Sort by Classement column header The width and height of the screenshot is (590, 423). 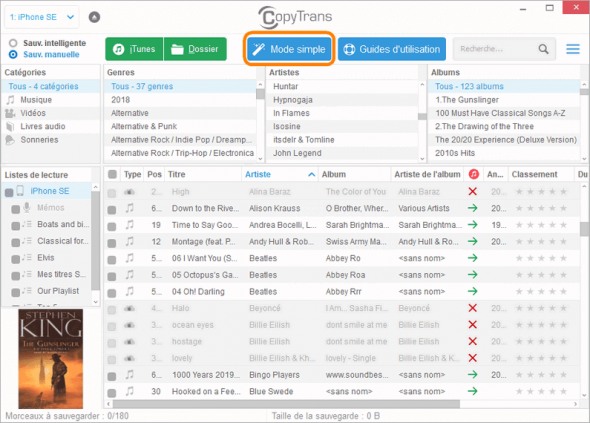pos(540,174)
